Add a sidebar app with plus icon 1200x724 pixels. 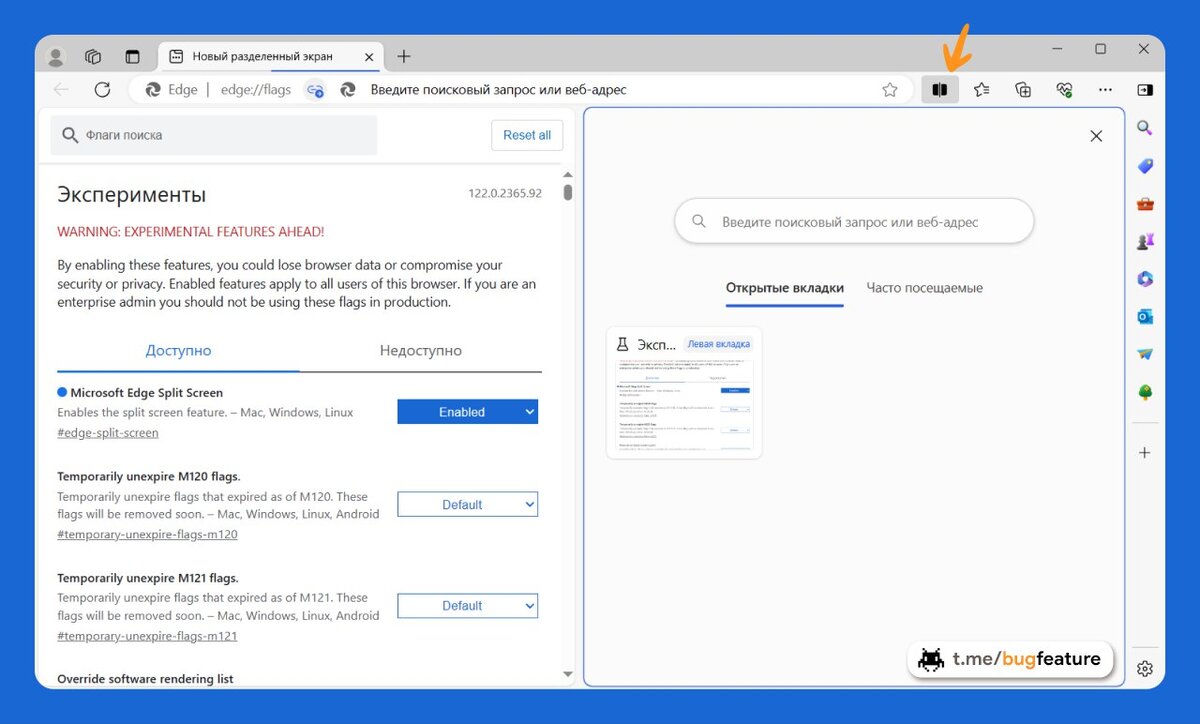1145,453
